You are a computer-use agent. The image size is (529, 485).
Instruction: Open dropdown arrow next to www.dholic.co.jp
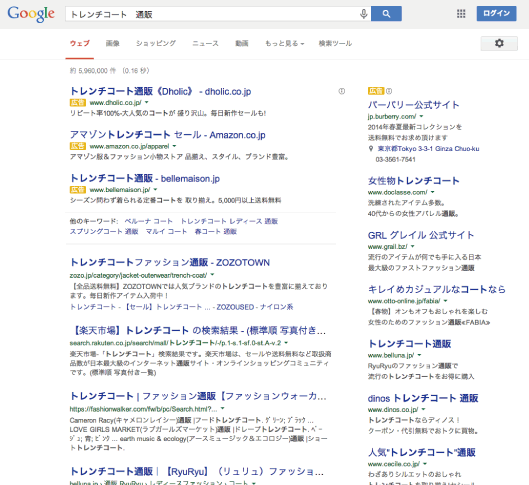click(x=147, y=102)
